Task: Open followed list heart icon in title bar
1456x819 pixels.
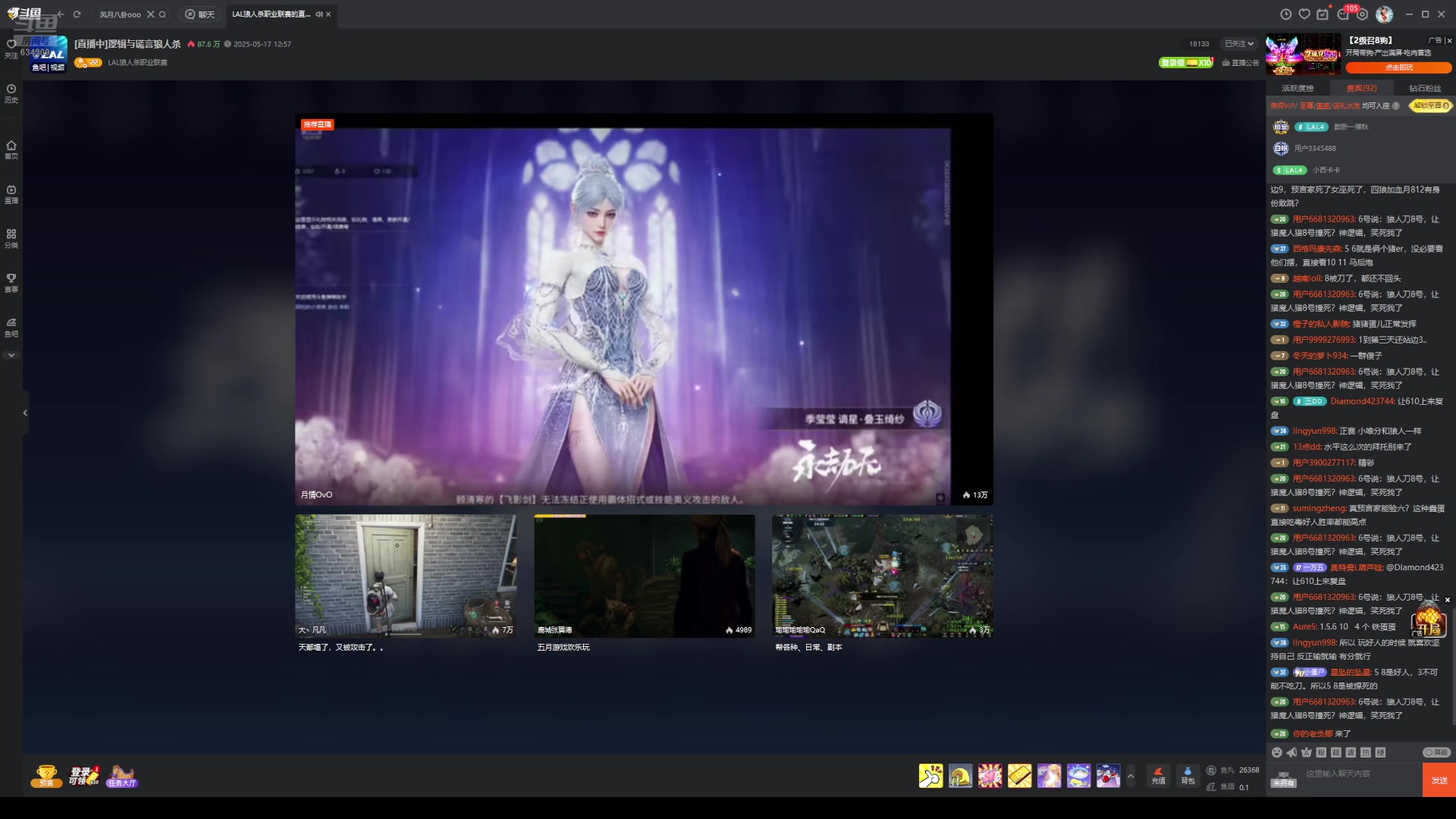Action: (1304, 14)
